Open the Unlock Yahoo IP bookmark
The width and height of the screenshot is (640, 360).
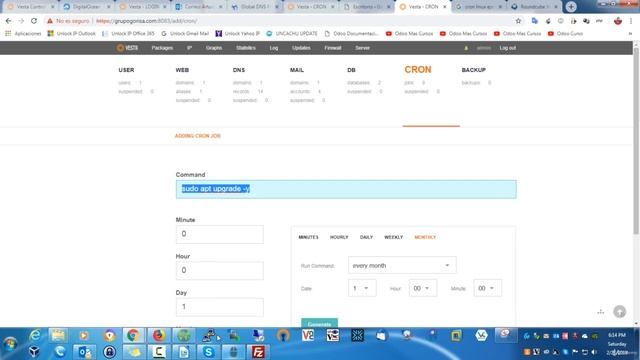238,33
